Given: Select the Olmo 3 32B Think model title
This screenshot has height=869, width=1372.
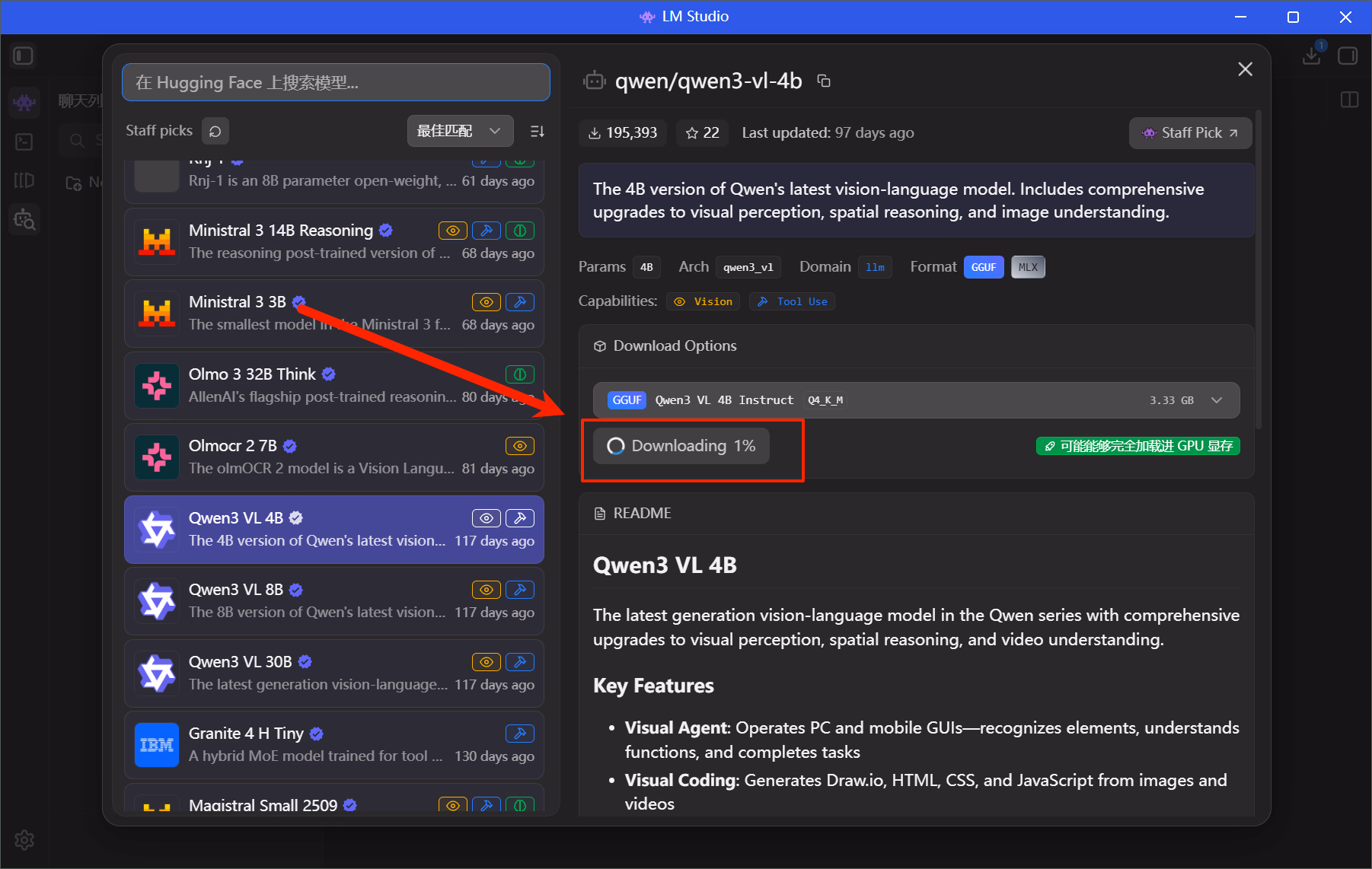Looking at the screenshot, I should pyautogui.click(x=252, y=374).
